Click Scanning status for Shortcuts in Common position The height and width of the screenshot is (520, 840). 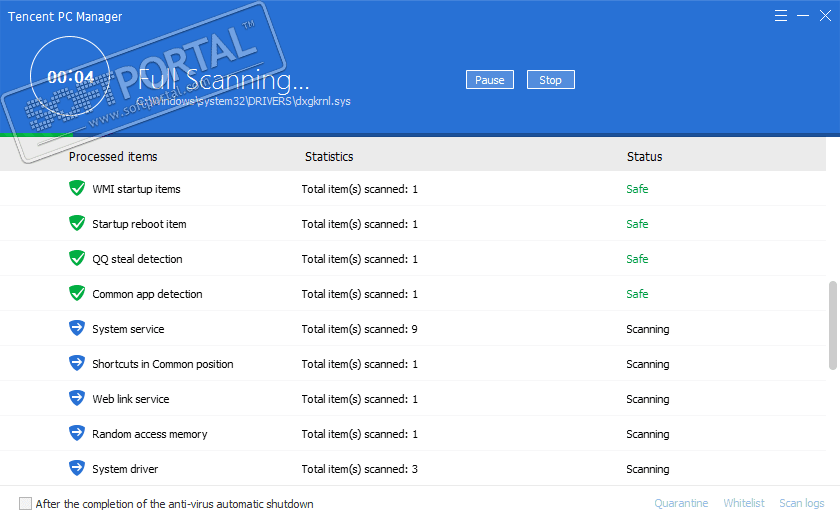pos(648,364)
